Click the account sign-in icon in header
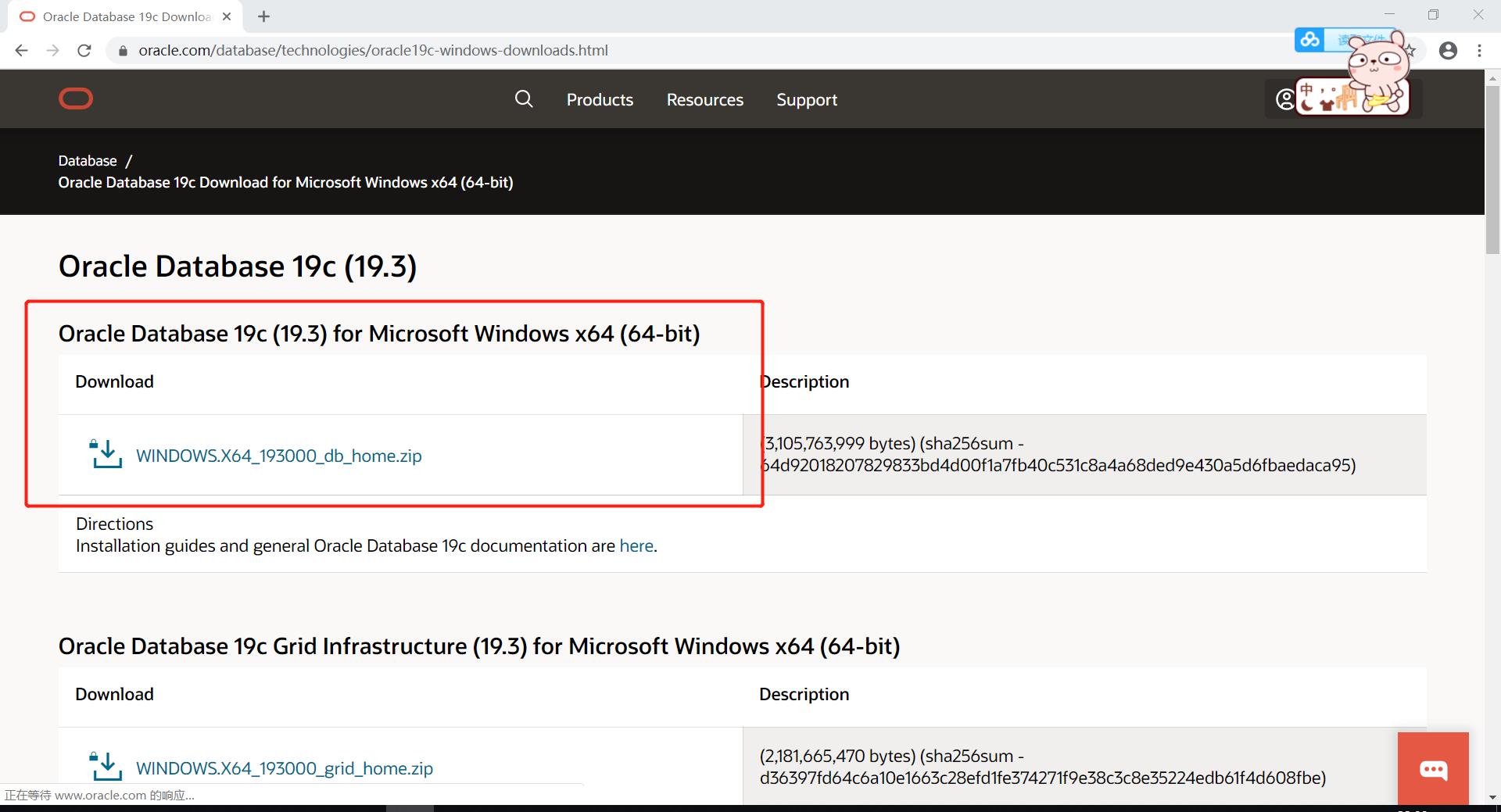The width and height of the screenshot is (1501, 812). coord(1284,98)
